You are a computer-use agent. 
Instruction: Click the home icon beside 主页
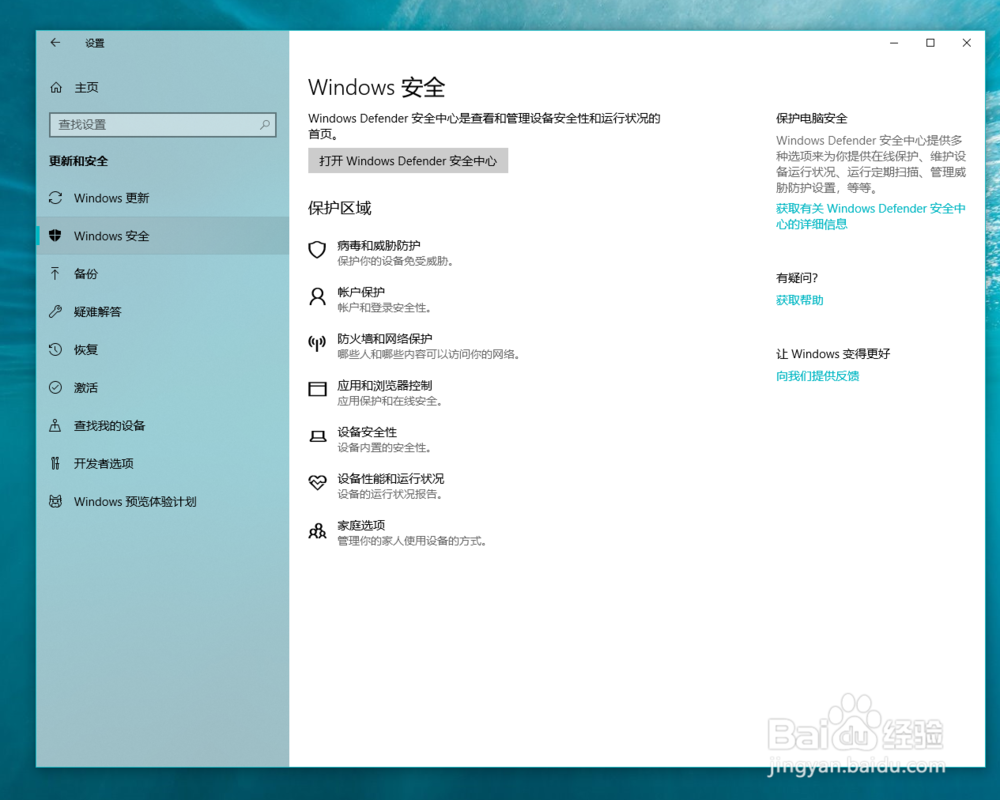click(x=56, y=87)
